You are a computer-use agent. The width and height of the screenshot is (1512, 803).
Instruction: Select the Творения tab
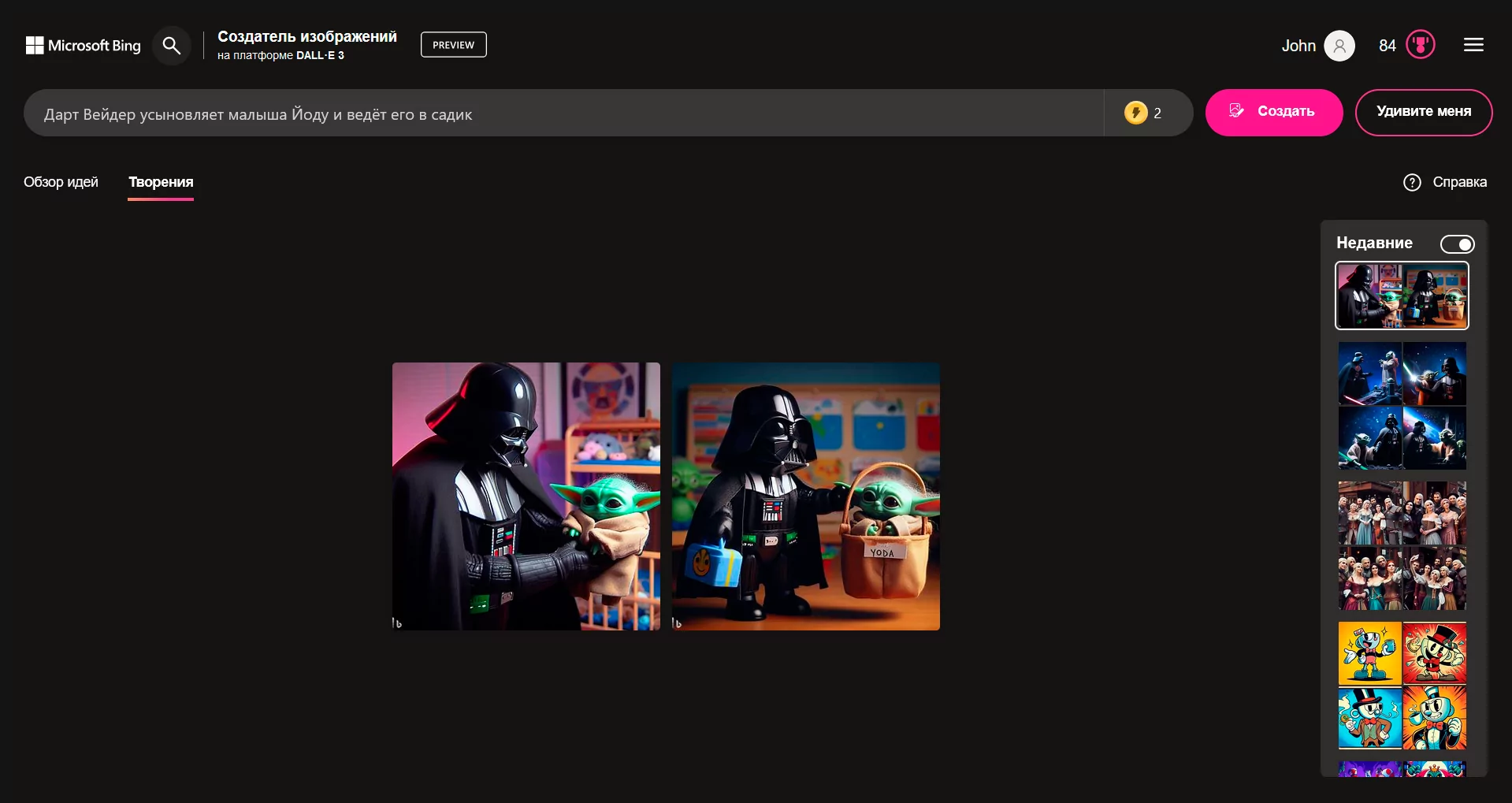(161, 182)
